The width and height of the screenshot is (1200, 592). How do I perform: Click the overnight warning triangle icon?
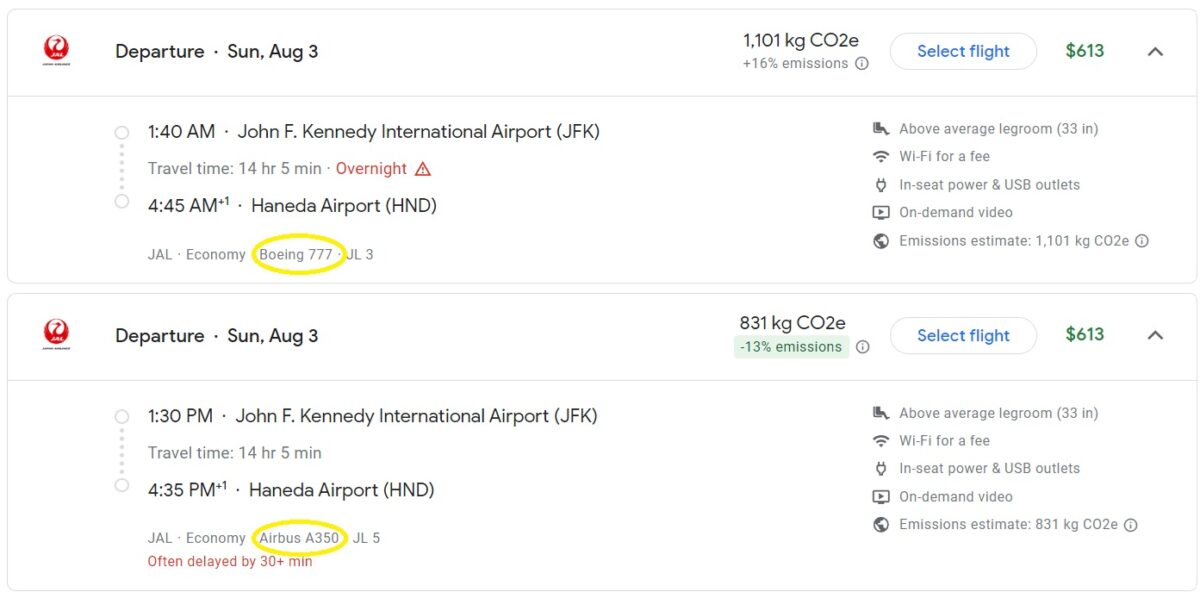424,168
